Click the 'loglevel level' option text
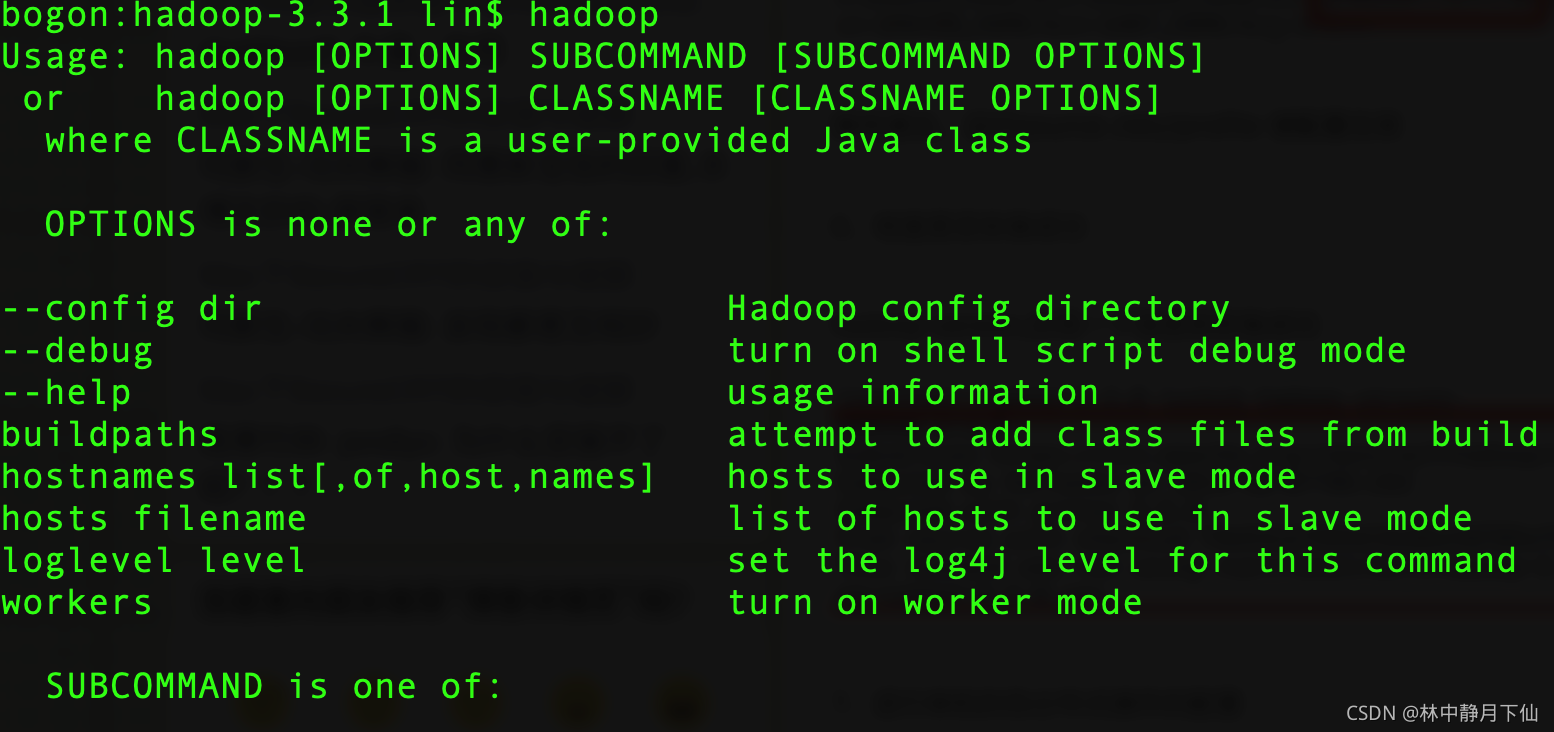Viewport: 1554px width, 732px height. pos(154,561)
